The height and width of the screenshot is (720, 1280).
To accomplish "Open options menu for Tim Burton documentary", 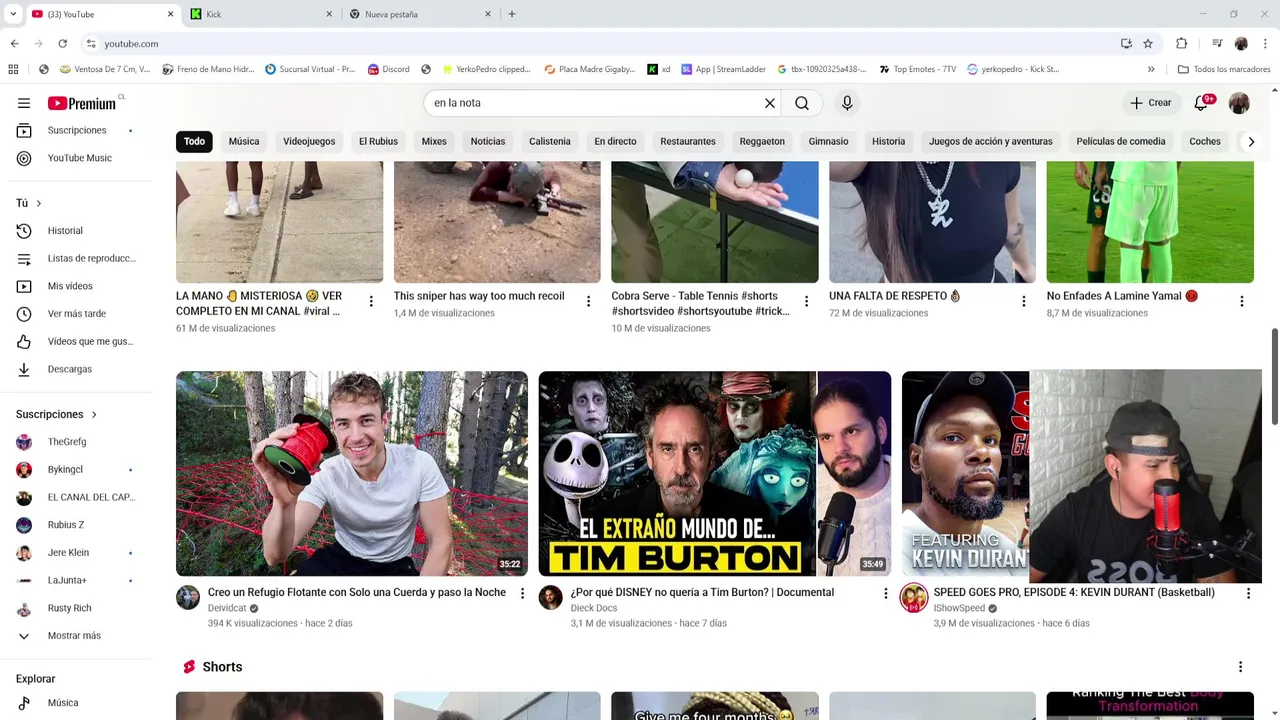I will (x=885, y=594).
